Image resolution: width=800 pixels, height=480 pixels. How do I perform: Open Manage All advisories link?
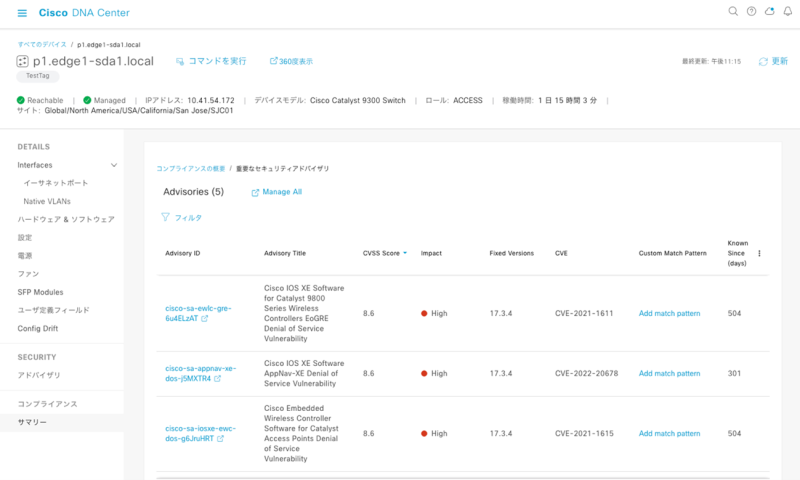[282, 192]
